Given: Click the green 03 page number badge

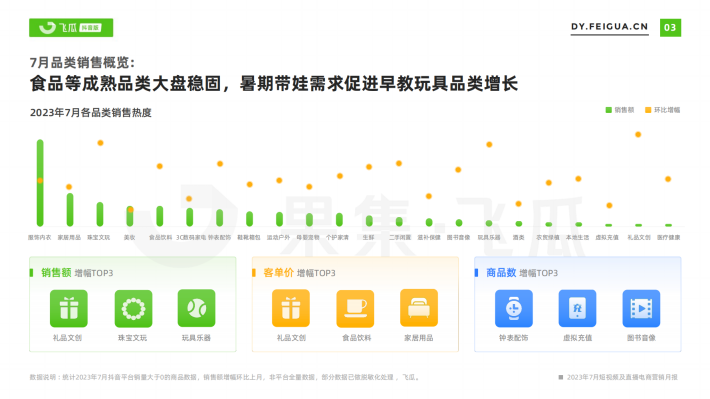Looking at the screenshot, I should (x=670, y=28).
